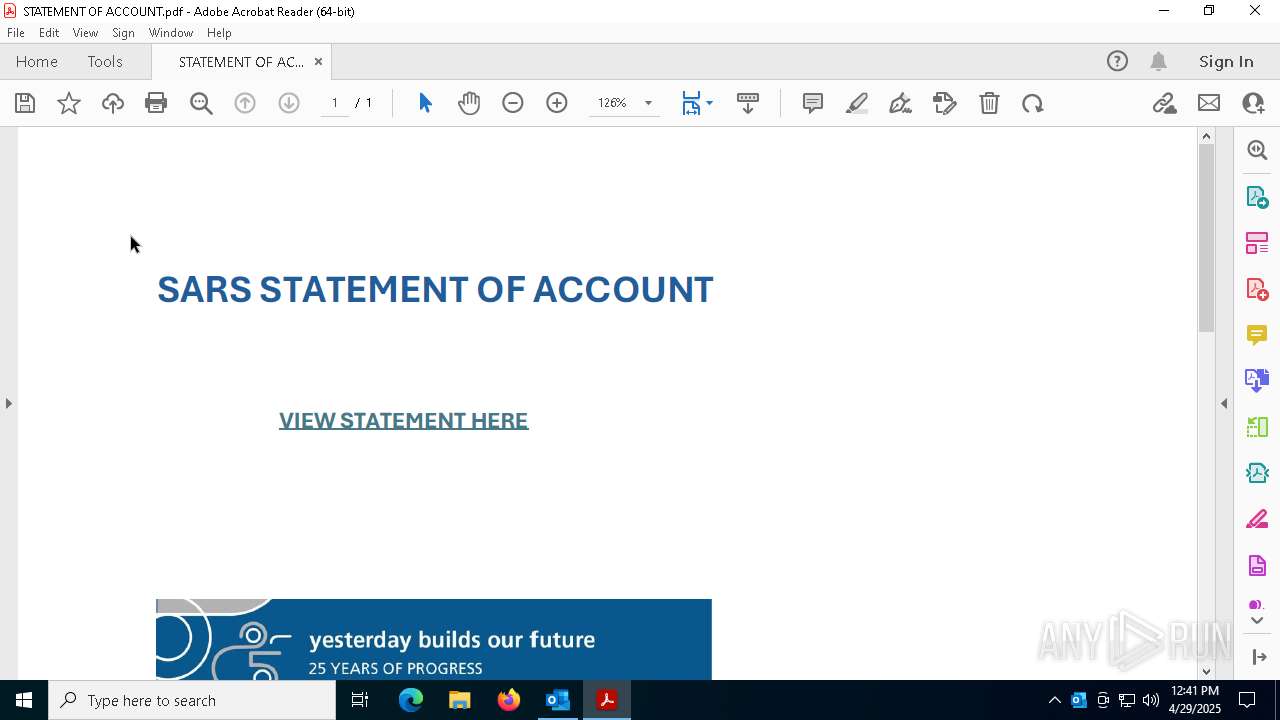Open the View menu
The width and height of the screenshot is (1280, 720).
85,32
